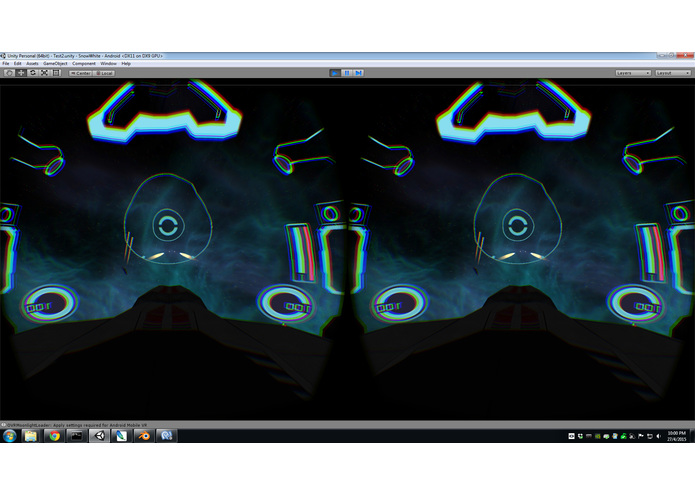Stop play mode using the Play button
Image resolution: width=695 pixels, height=494 pixels.
click(x=335, y=73)
